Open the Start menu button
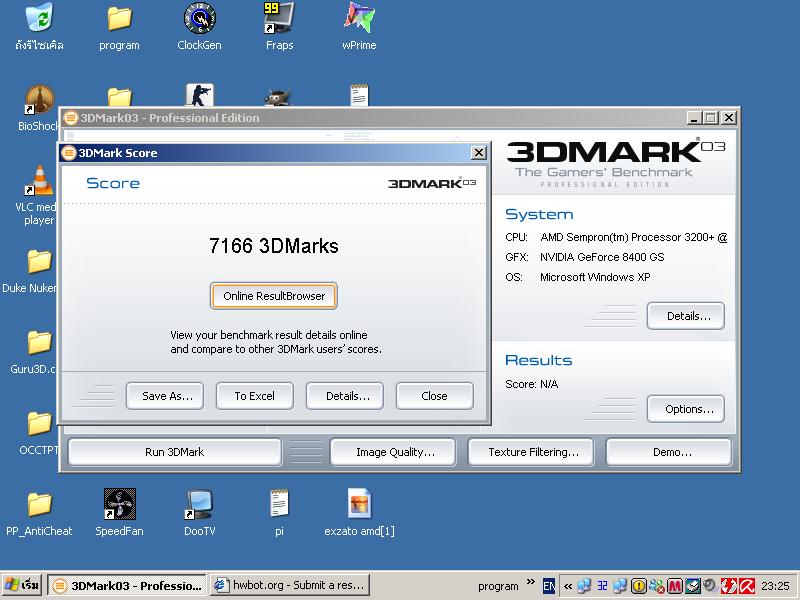The image size is (800, 600). coord(22,585)
